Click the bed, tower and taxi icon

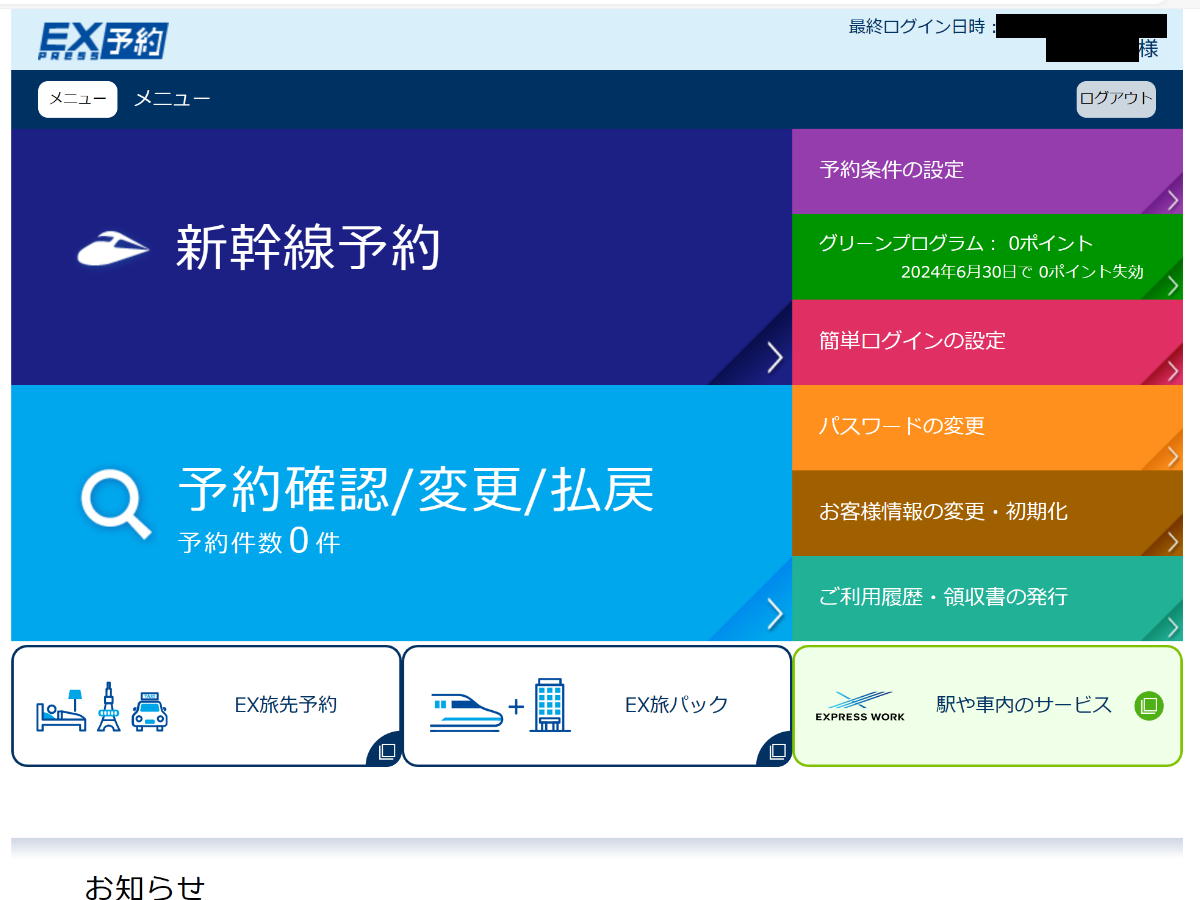(102, 707)
